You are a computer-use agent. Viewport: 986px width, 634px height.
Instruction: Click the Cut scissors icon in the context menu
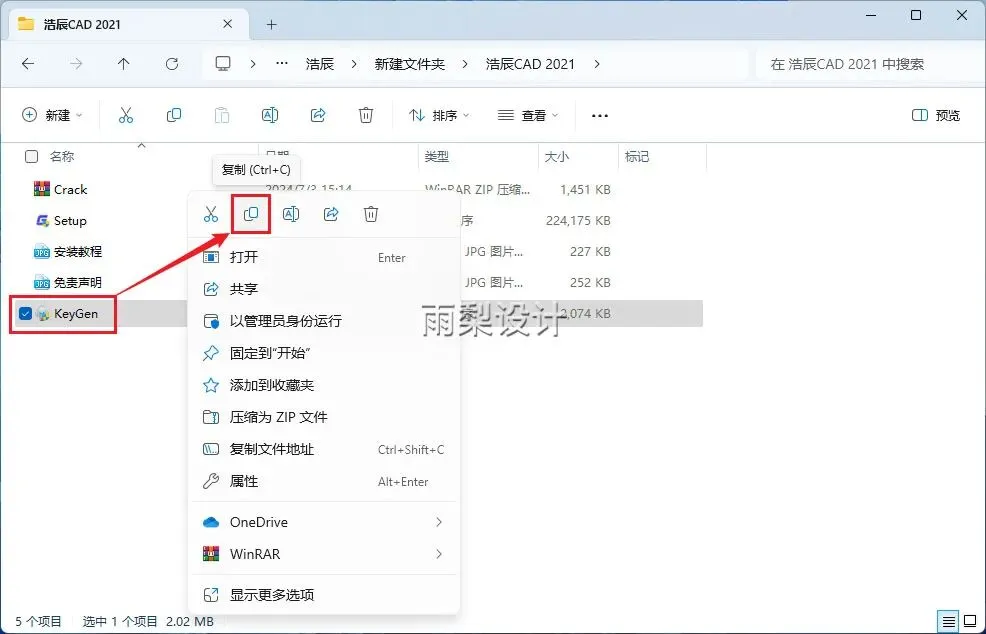pyautogui.click(x=211, y=214)
